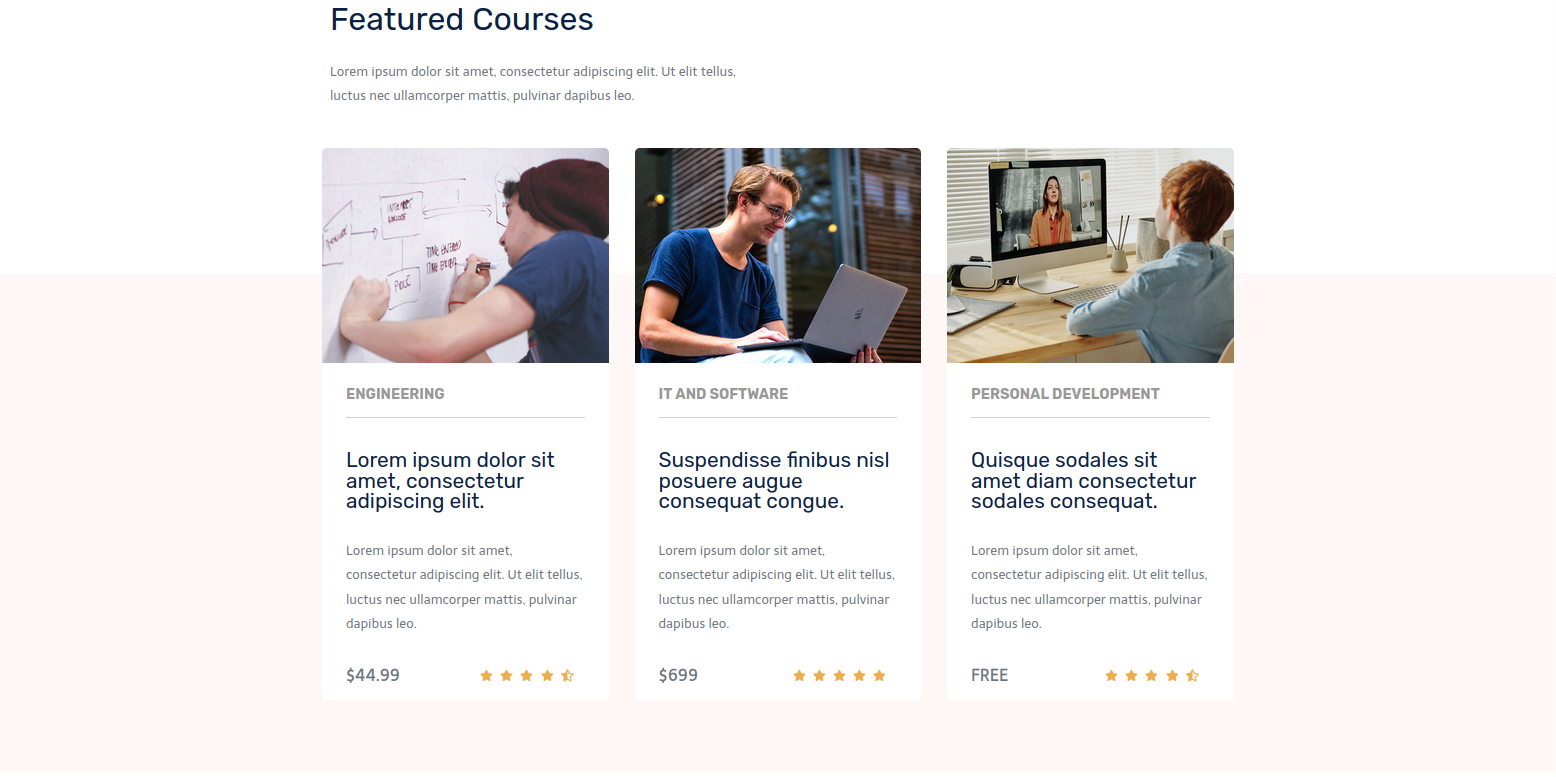The image size is (1556, 777).
Task: Click the last star of the IT and Software rating
Action: [x=880, y=676]
